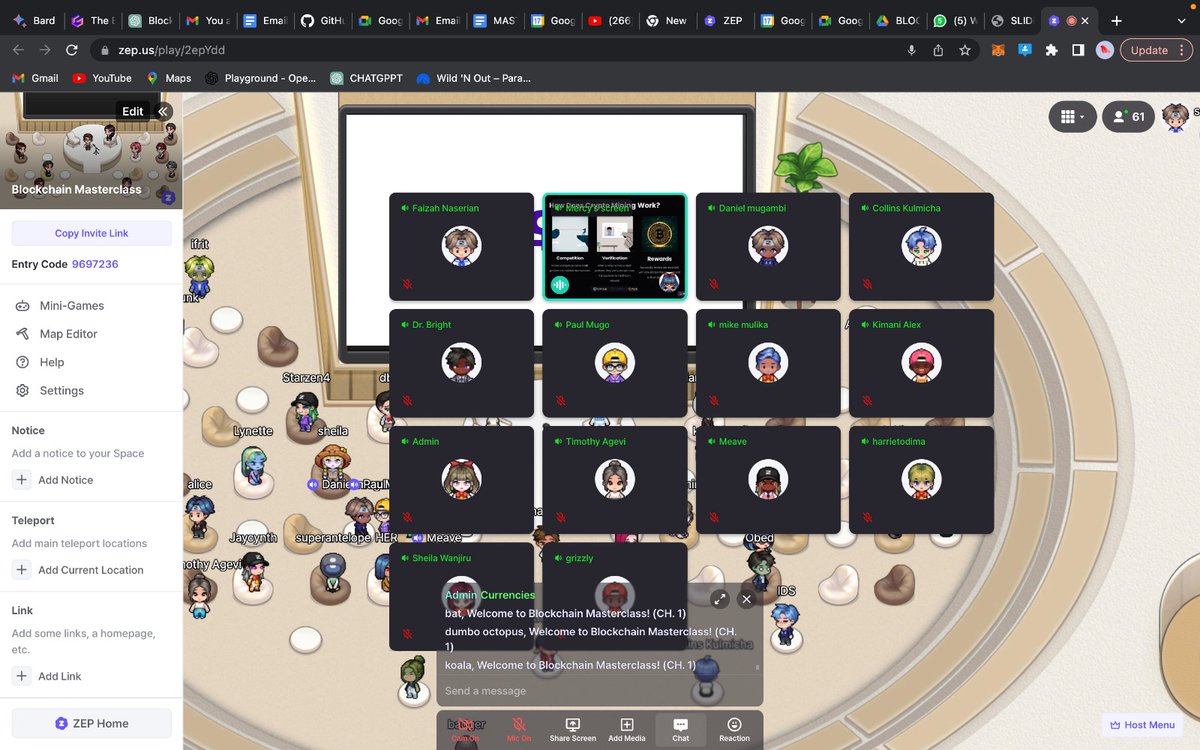Click Collins Kulmicha avatar tile
The height and width of the screenshot is (750, 1200).
(921, 245)
